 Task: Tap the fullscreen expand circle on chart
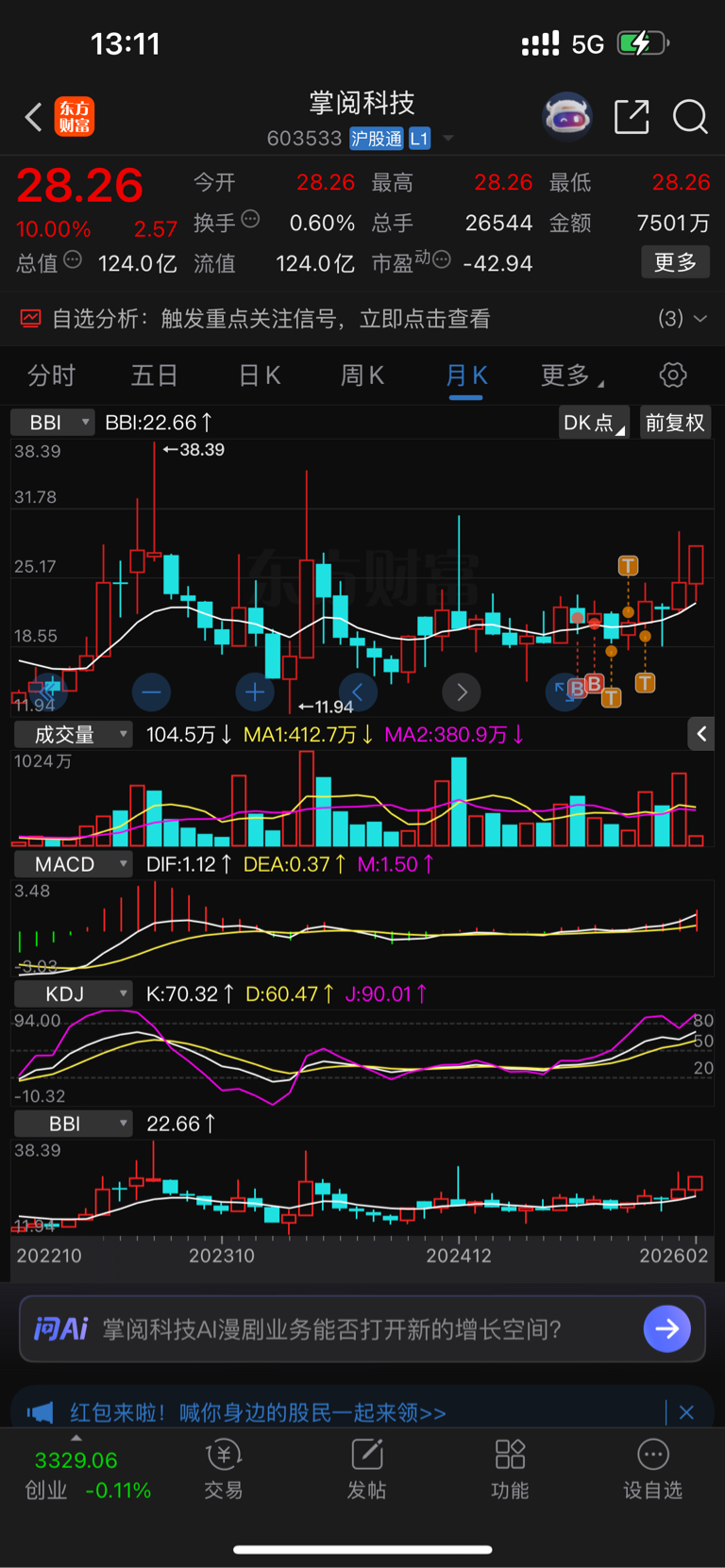click(x=563, y=692)
